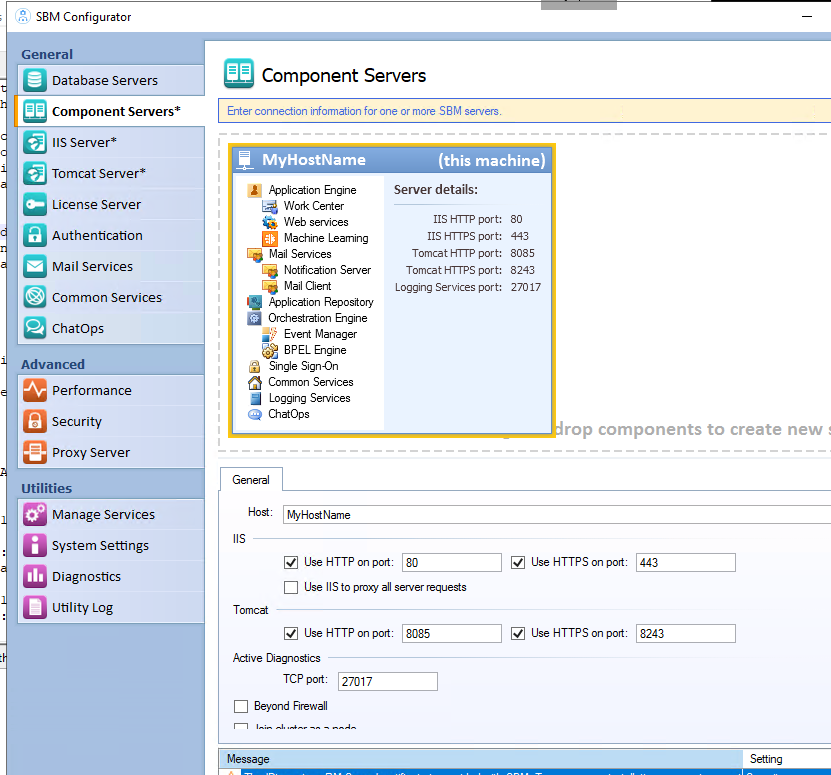Viewport: 831px width, 775px height.
Task: Toggle the Beyond Firewall checkbox
Action: point(240,705)
